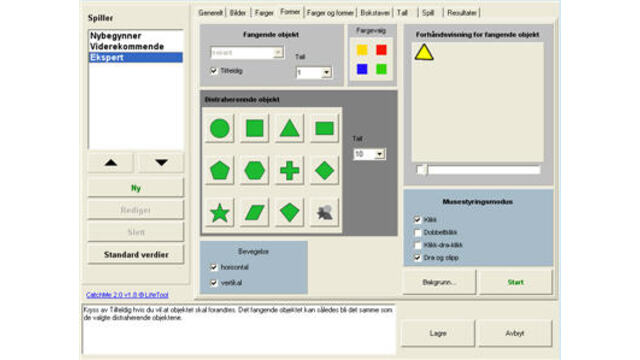Choose the green pentagon shape
640x360 pixels.
(220, 170)
